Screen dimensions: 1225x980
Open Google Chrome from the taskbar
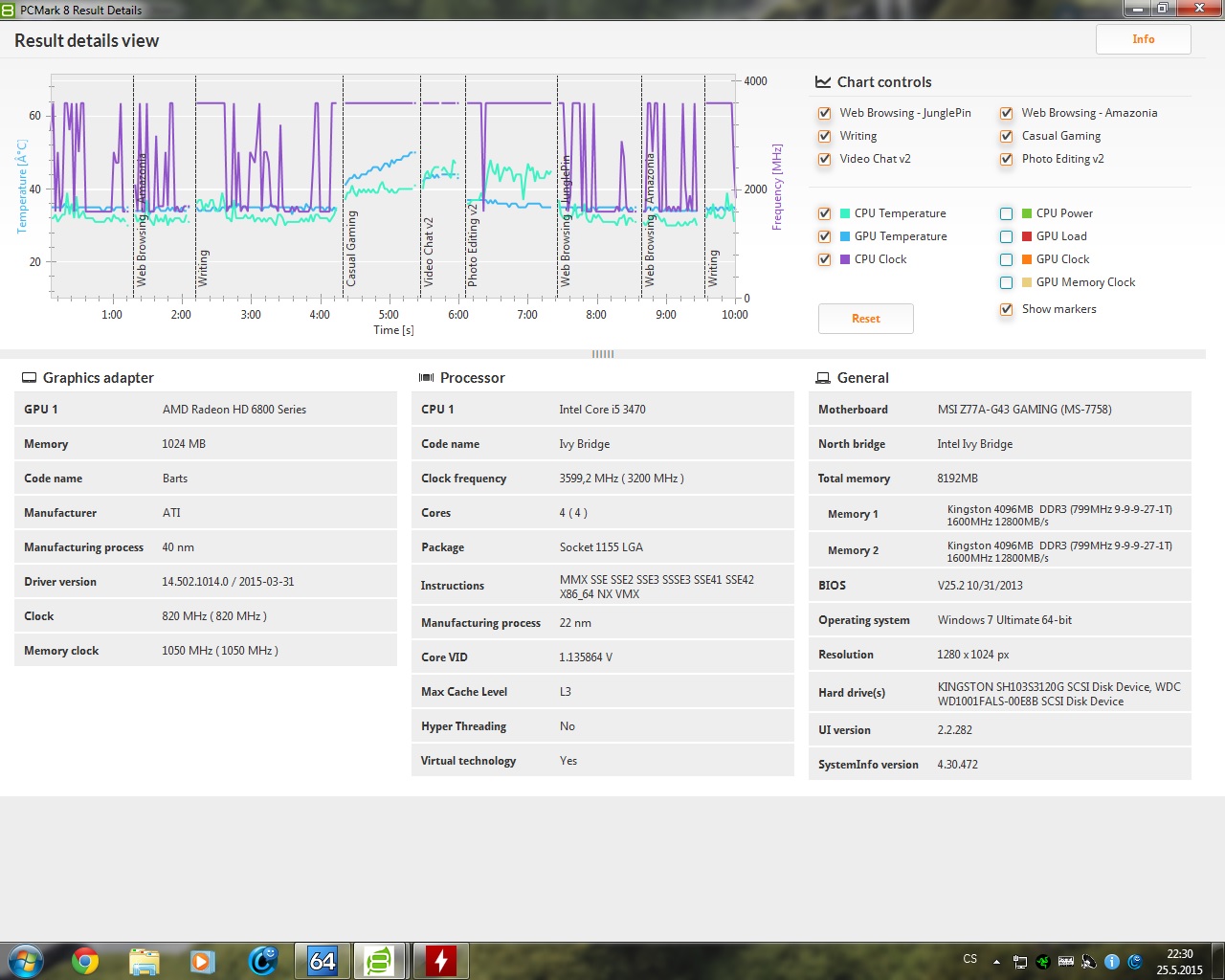click(85, 960)
